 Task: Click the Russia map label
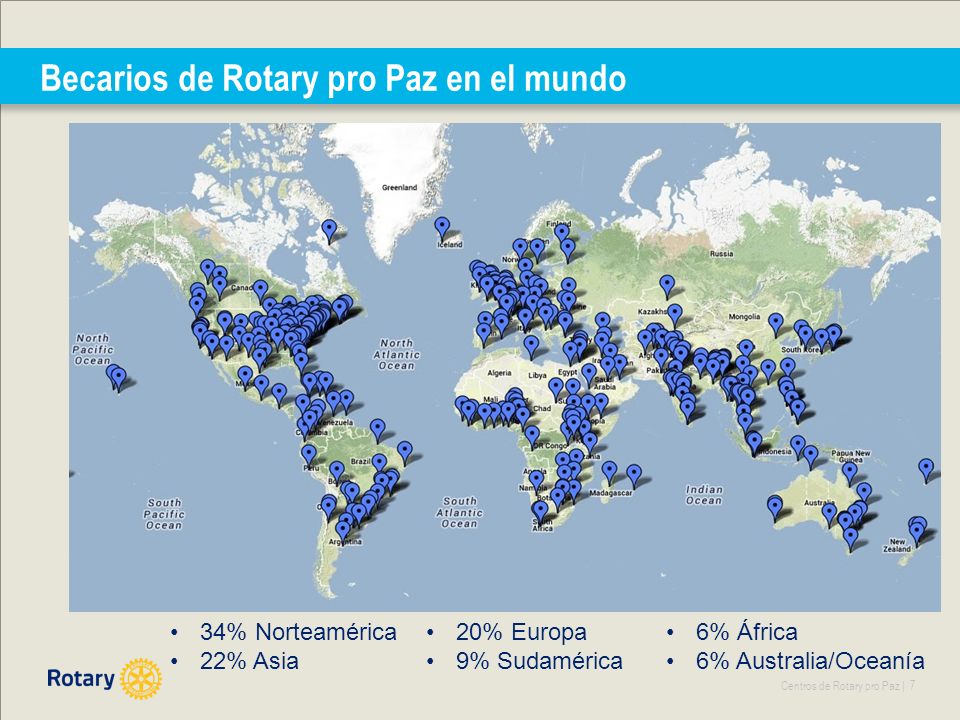[721, 253]
